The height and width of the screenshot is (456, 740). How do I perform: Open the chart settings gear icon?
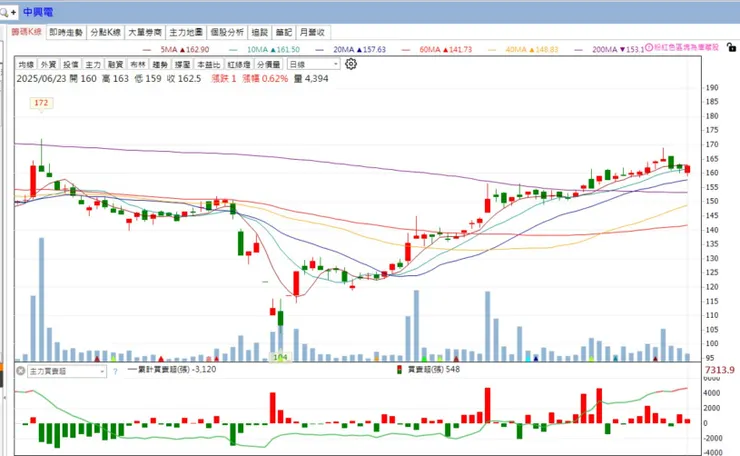pyautogui.click(x=351, y=64)
